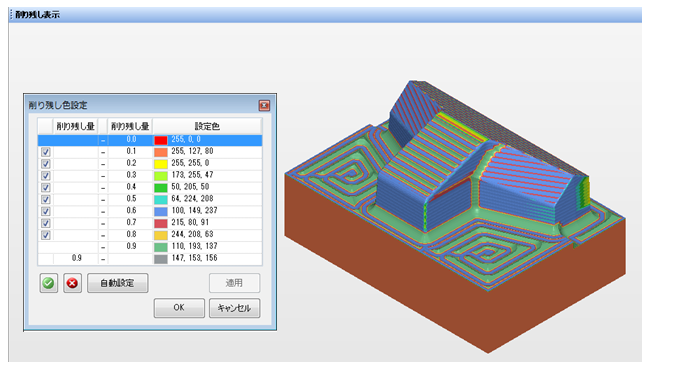Uncheck the 0.6 row checkbox

(x=46, y=211)
